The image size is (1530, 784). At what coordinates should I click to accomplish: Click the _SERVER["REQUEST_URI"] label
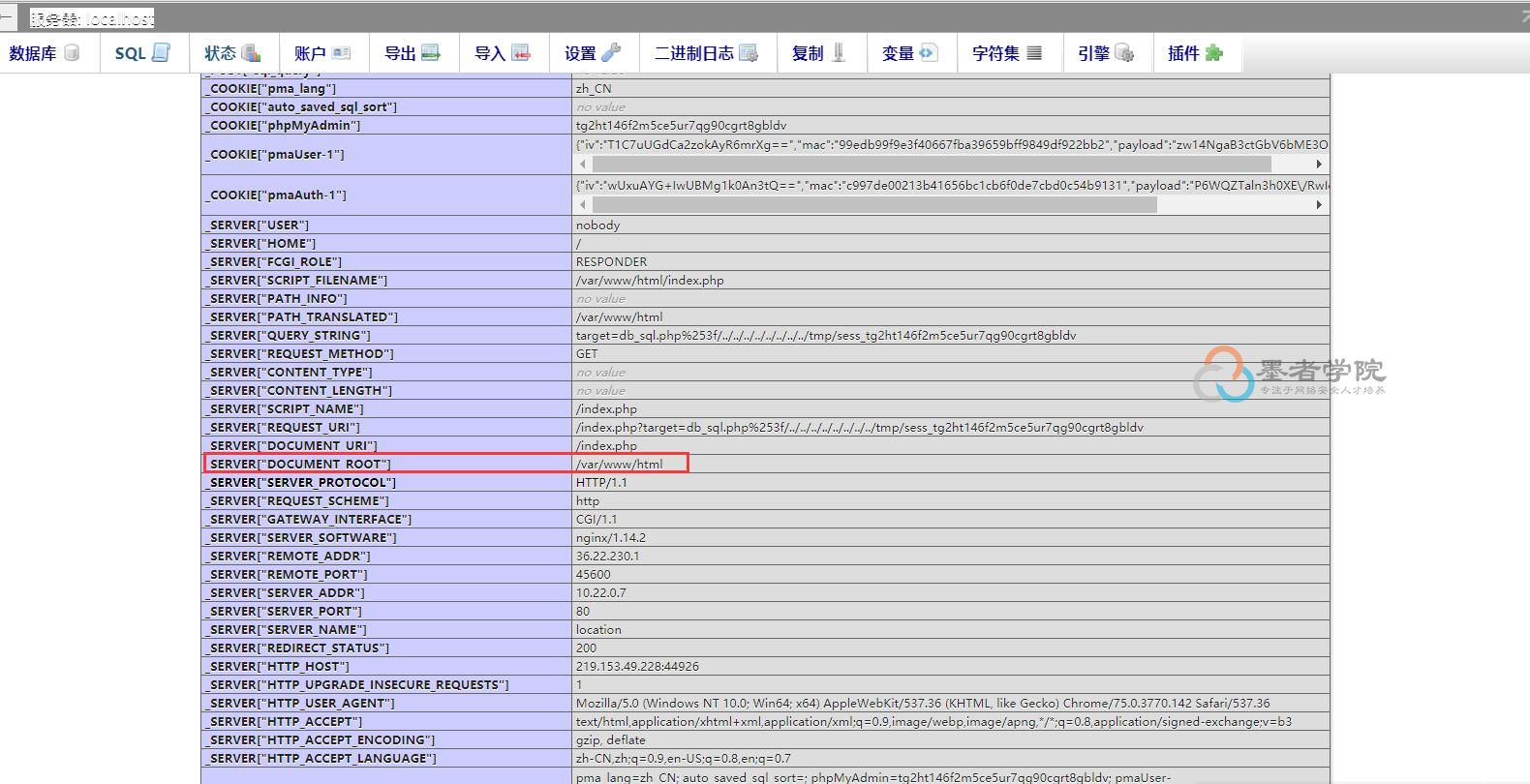[283, 427]
